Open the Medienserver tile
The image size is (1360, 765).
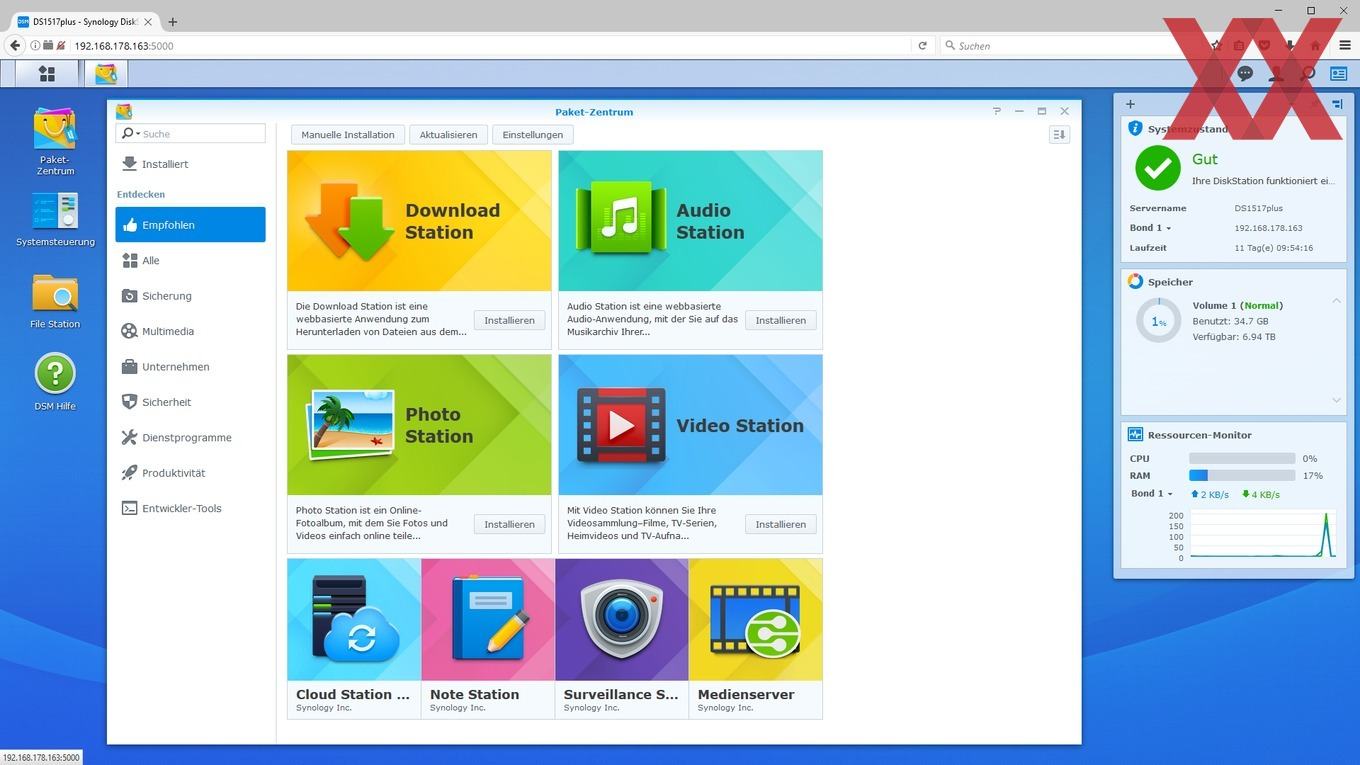(x=756, y=638)
